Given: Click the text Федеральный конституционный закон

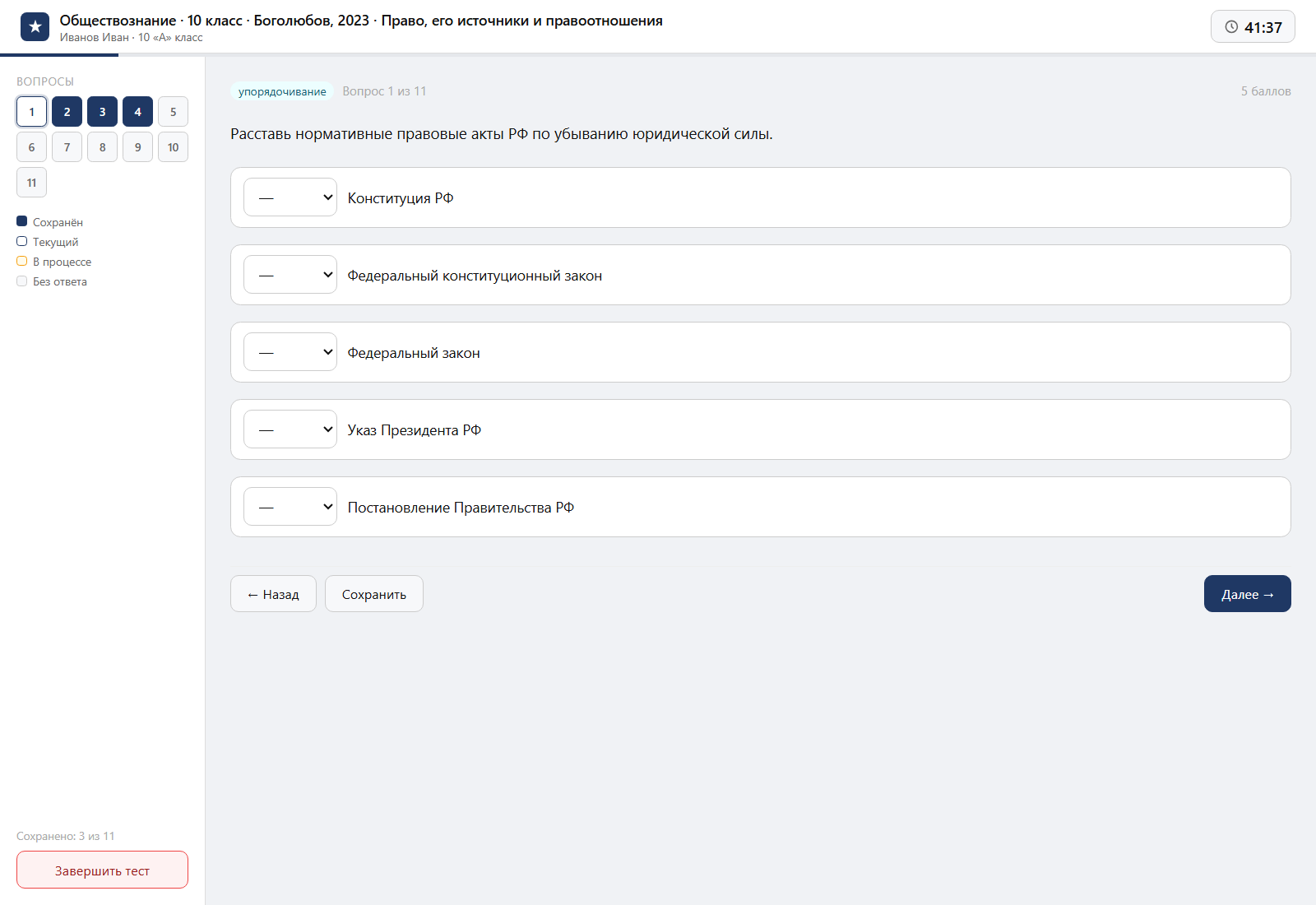Looking at the screenshot, I should coord(475,276).
